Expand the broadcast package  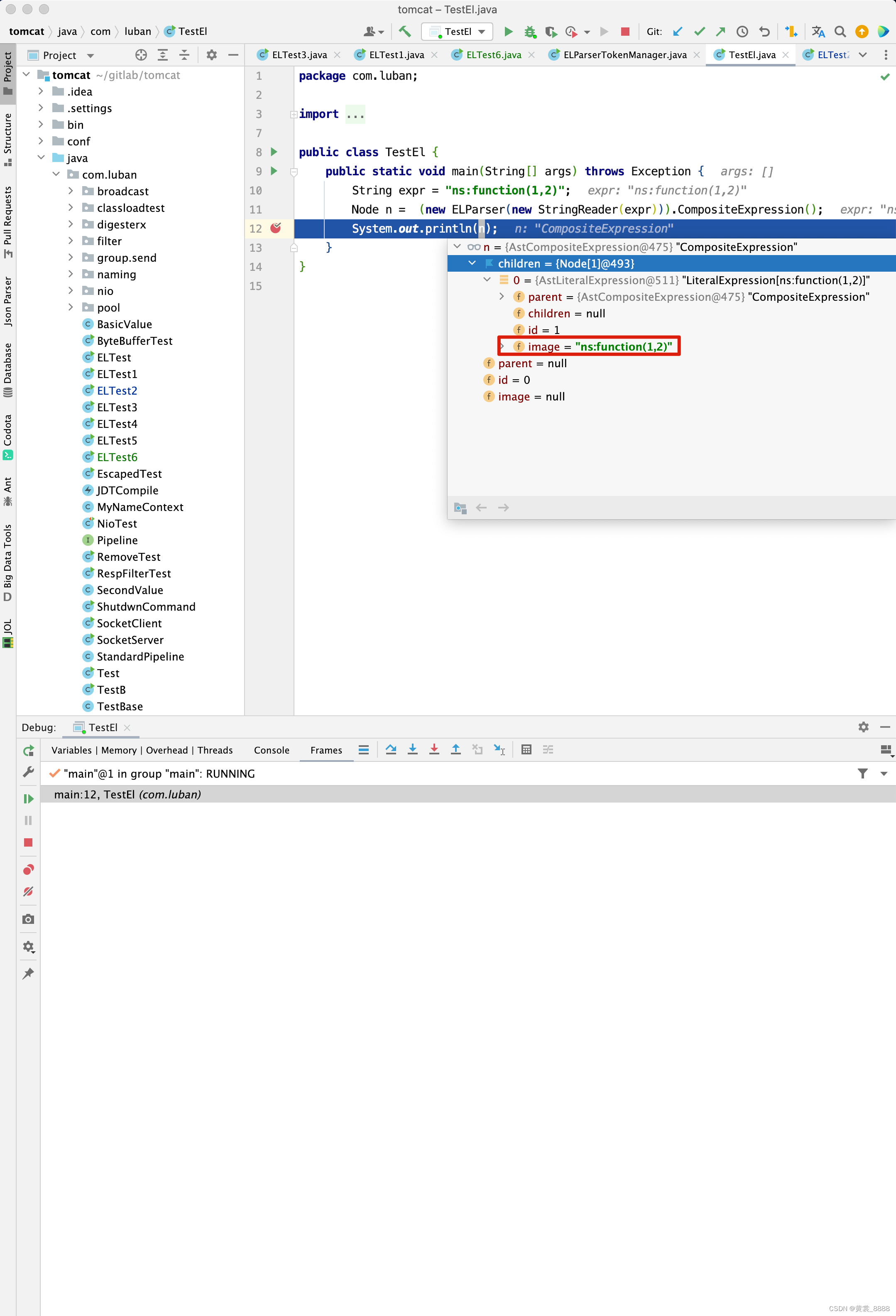(71, 191)
